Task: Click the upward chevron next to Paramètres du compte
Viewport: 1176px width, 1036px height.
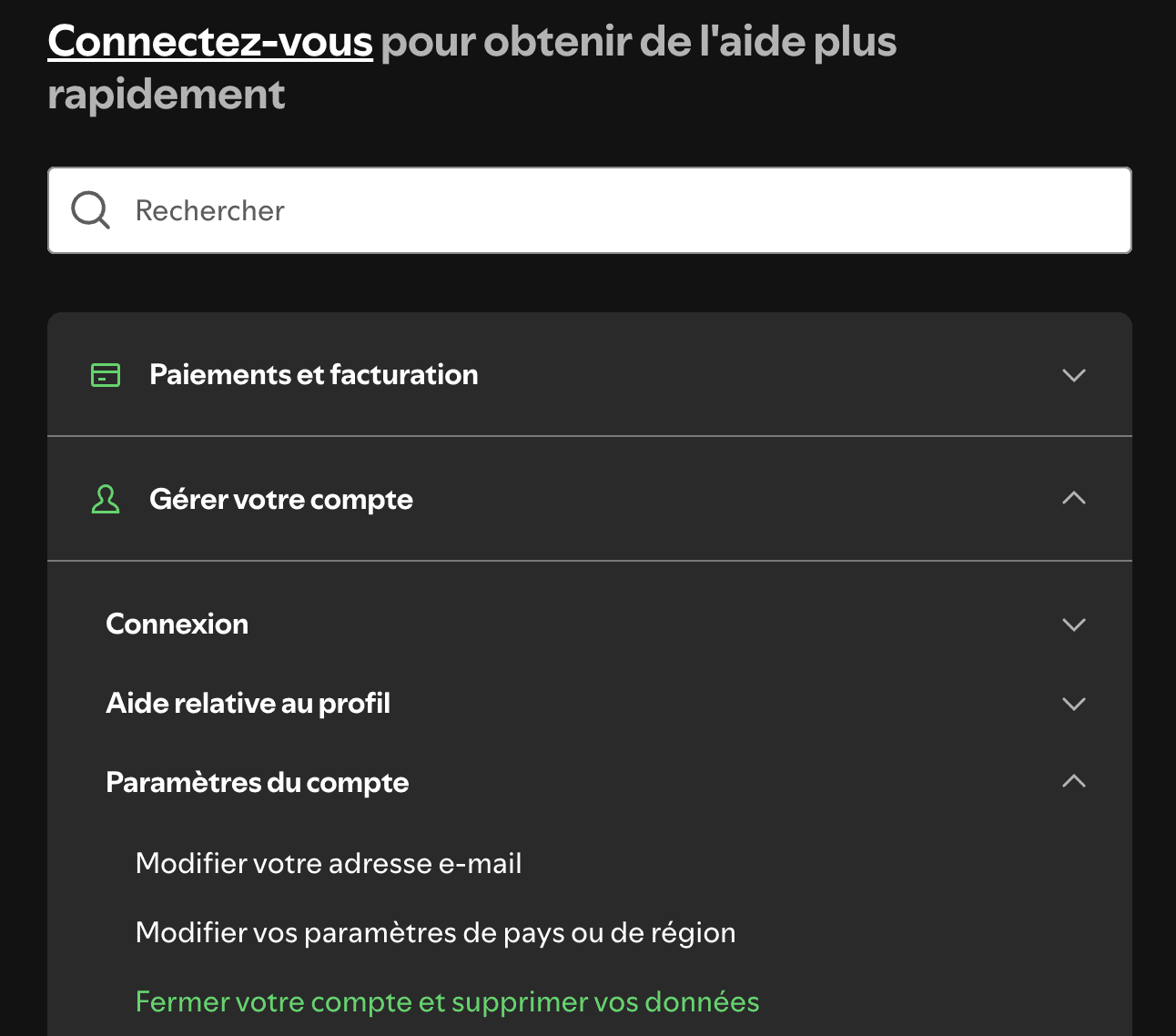Action: pos(1073,781)
